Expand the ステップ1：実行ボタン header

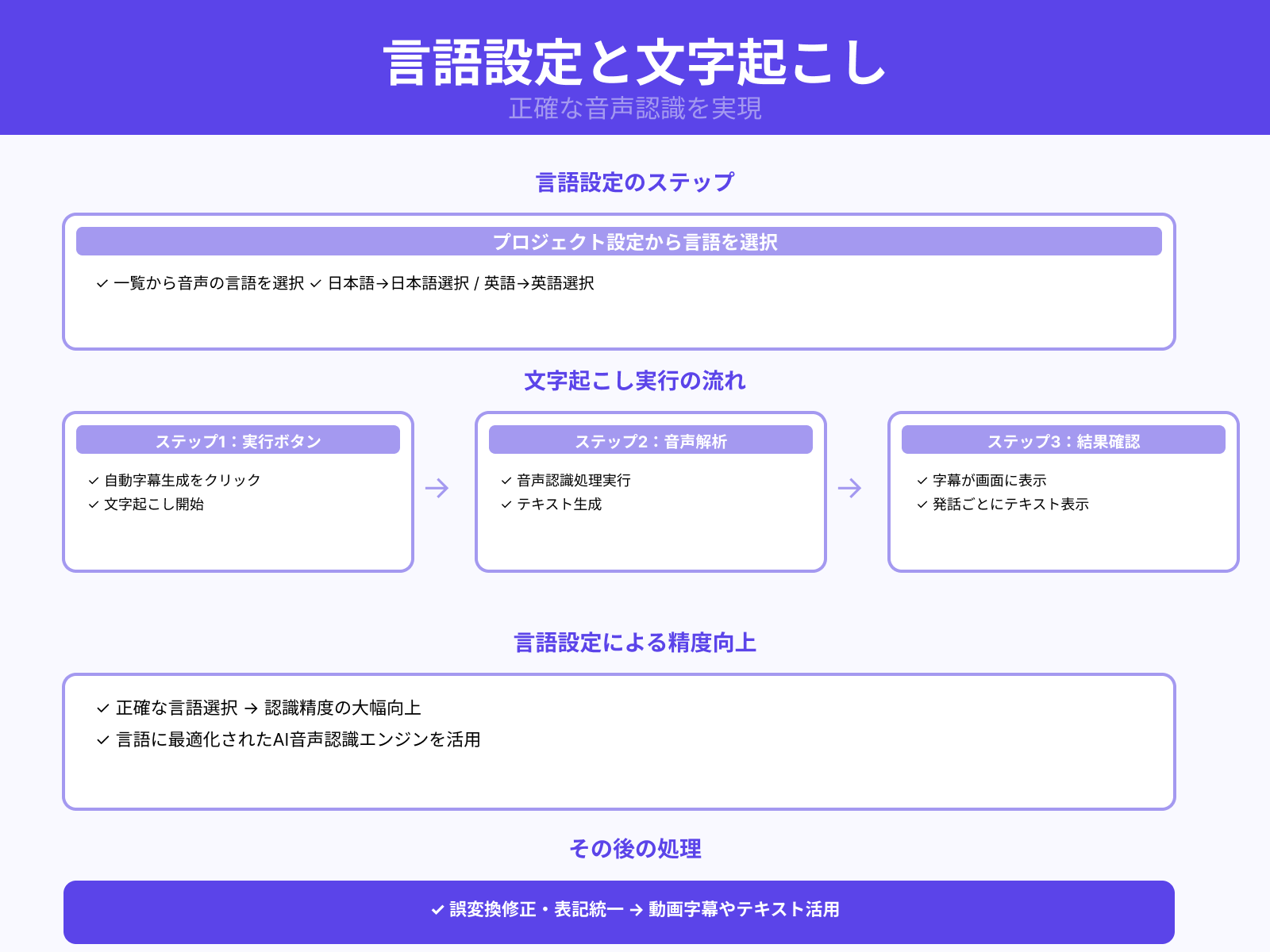tap(238, 440)
